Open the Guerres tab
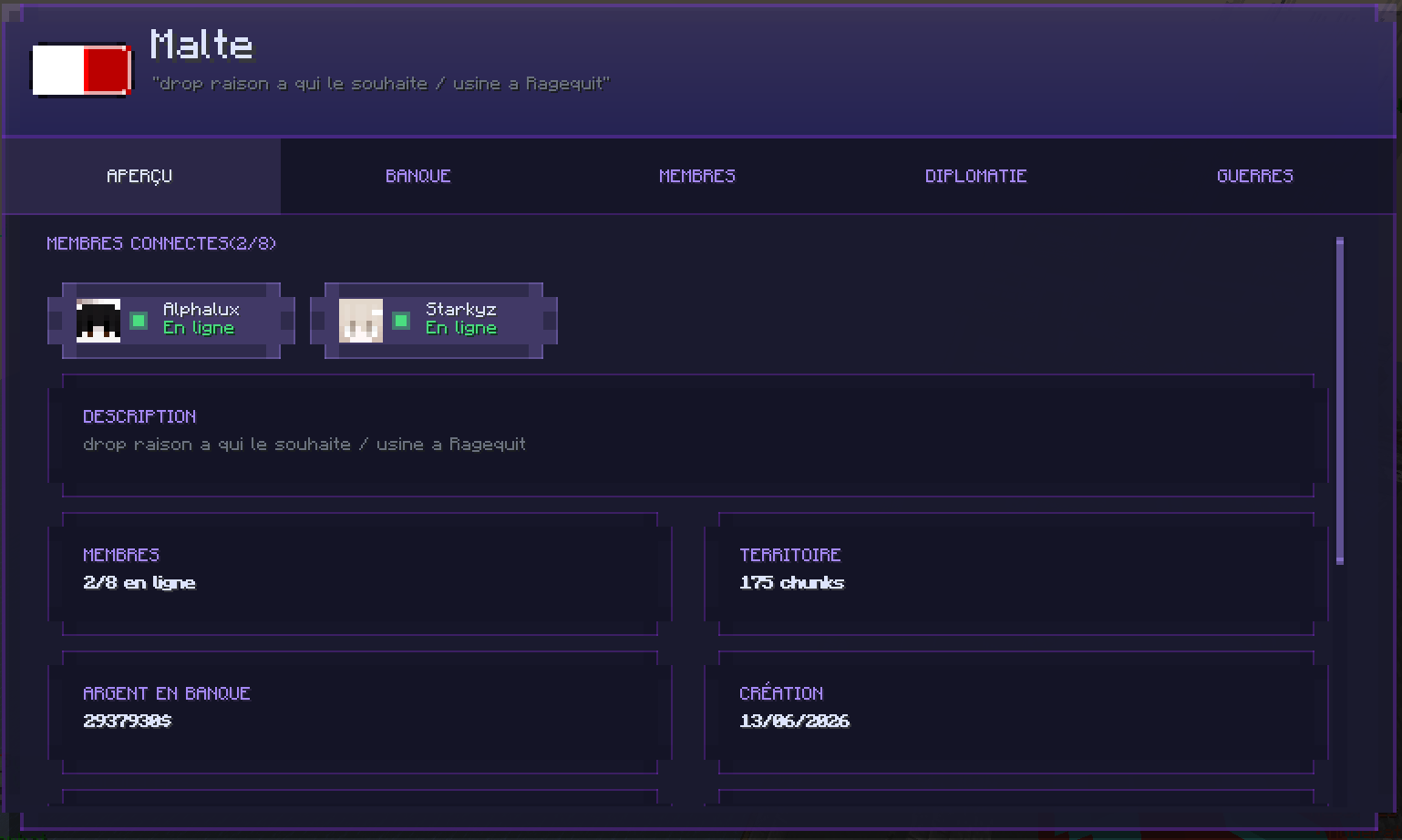The width and height of the screenshot is (1402, 840). 1255,176
